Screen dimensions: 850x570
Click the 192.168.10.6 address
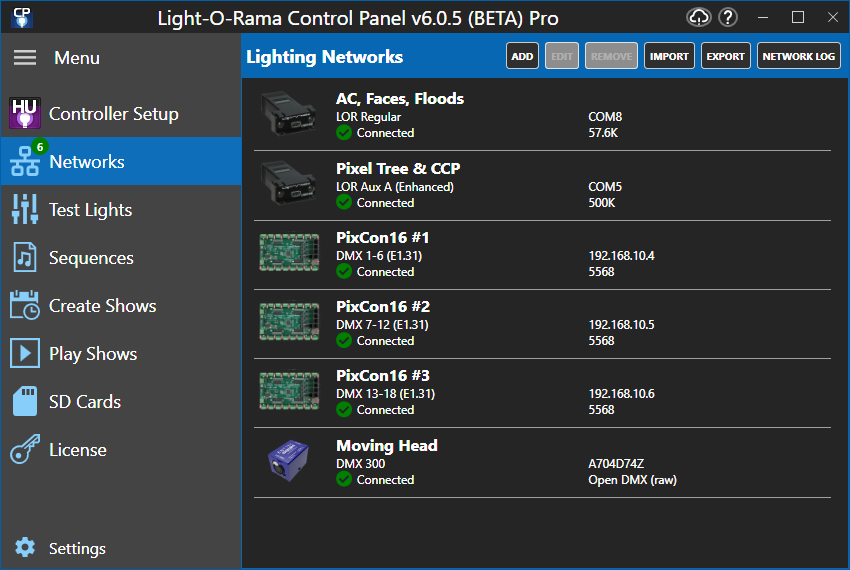621,393
